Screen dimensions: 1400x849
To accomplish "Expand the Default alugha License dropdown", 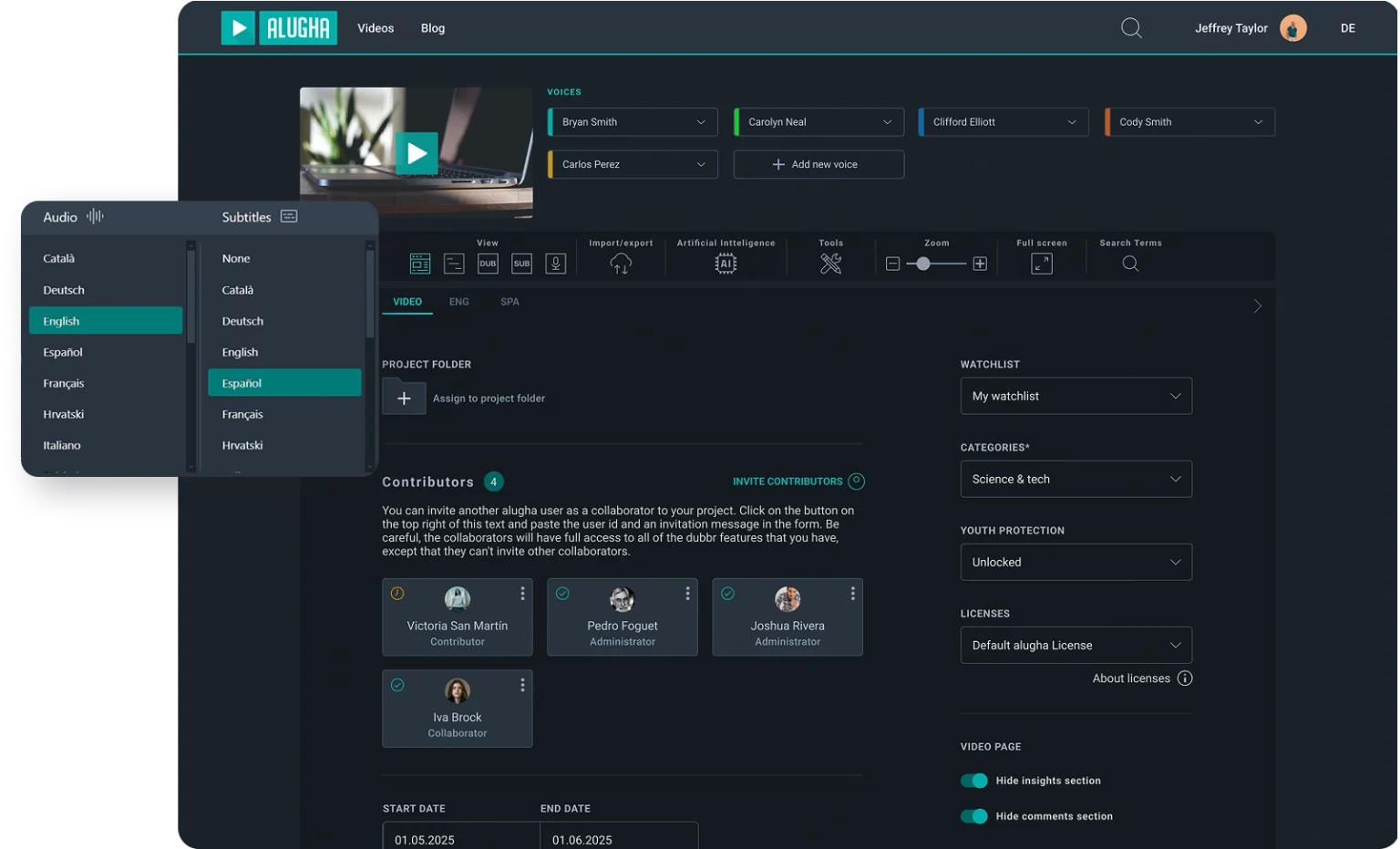I will [x=1076, y=645].
